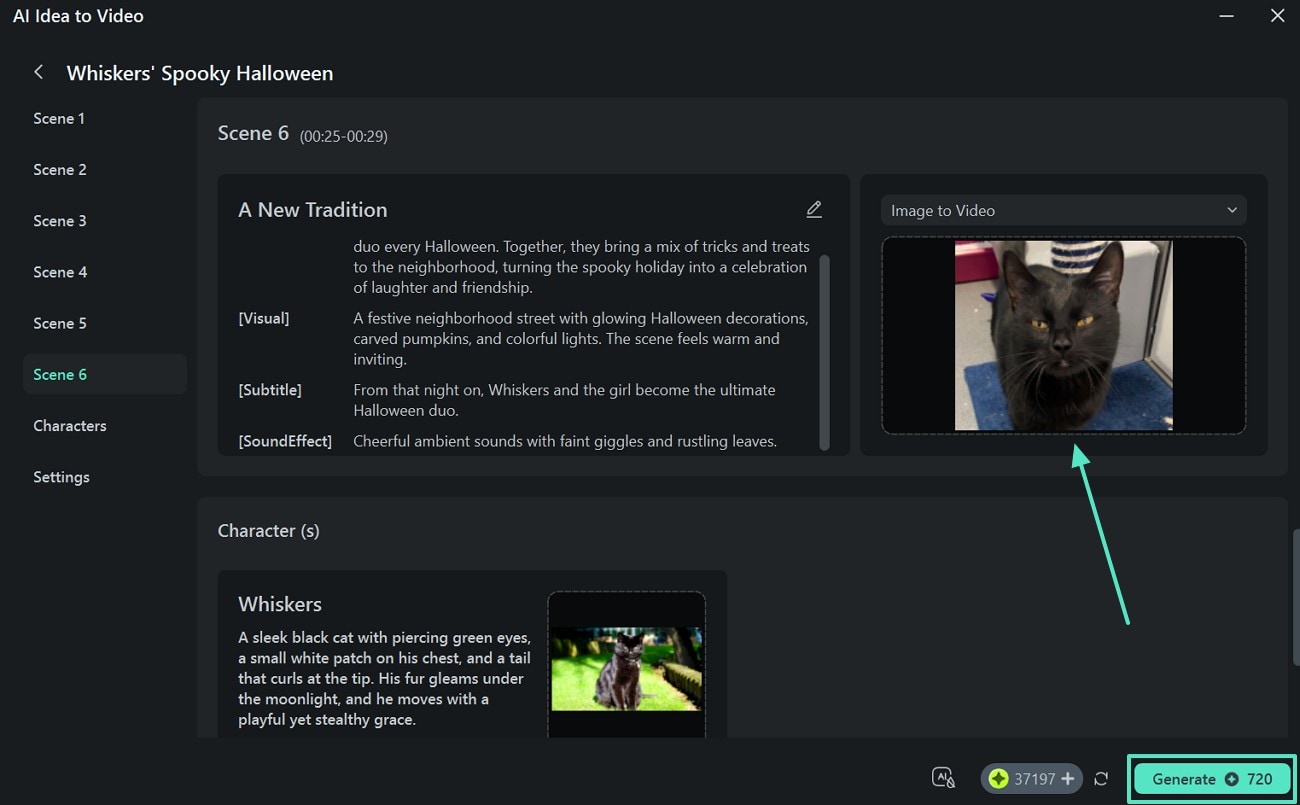This screenshot has height=805, width=1300.
Task: Select the [Visual] label in the script
Action: [264, 318]
